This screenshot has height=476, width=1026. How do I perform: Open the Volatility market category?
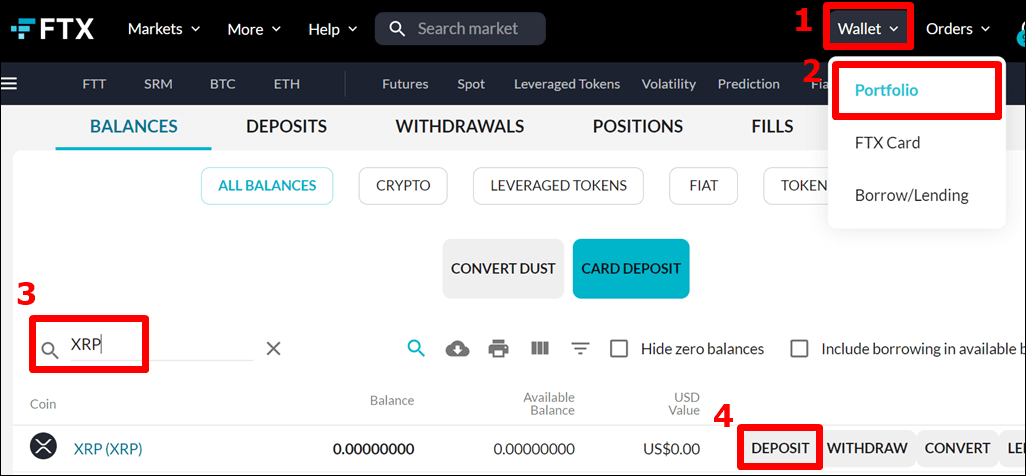[x=669, y=84]
